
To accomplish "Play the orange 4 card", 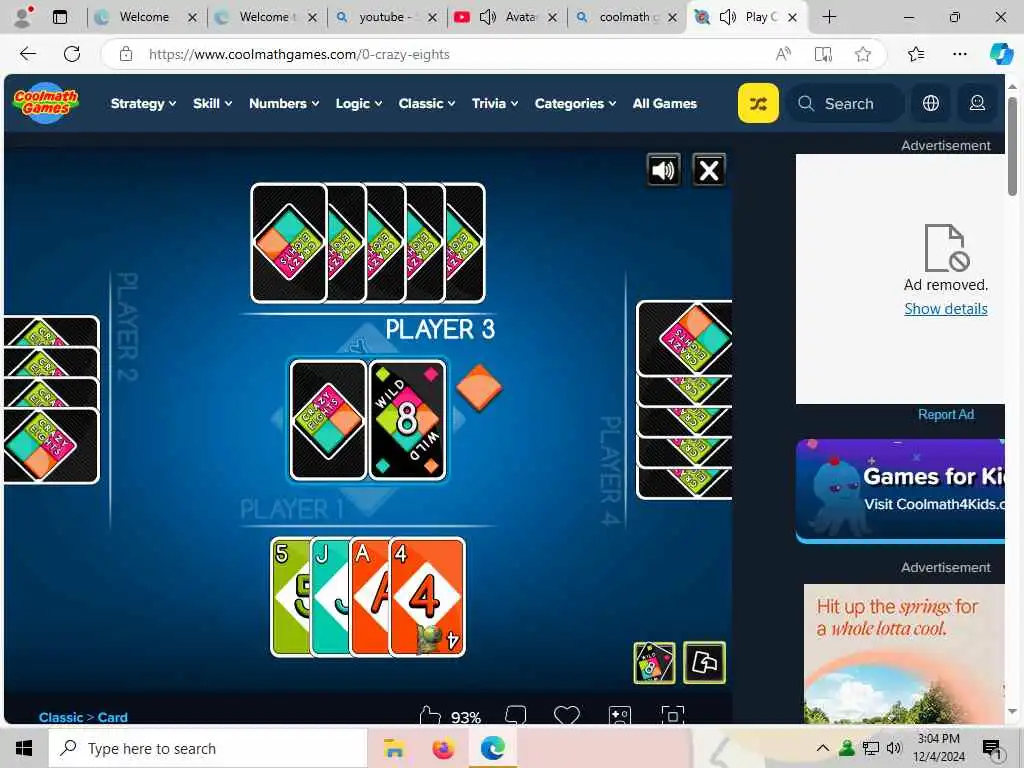I will [428, 597].
